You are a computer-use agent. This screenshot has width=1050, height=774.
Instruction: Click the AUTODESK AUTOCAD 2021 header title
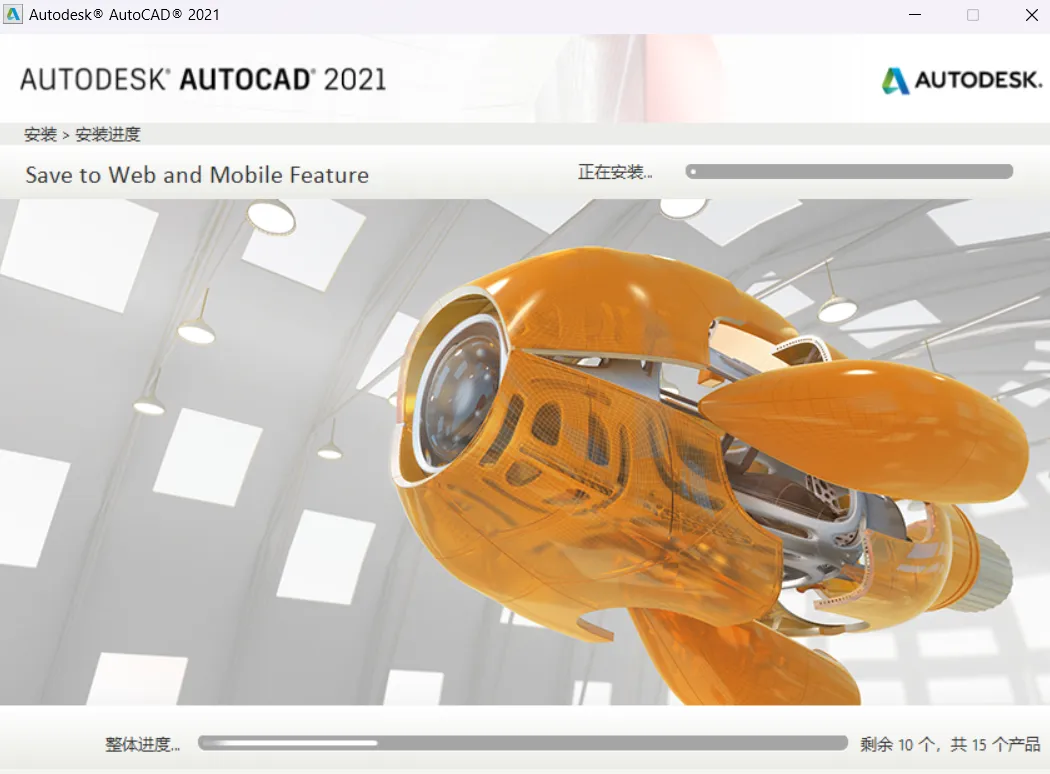click(203, 80)
